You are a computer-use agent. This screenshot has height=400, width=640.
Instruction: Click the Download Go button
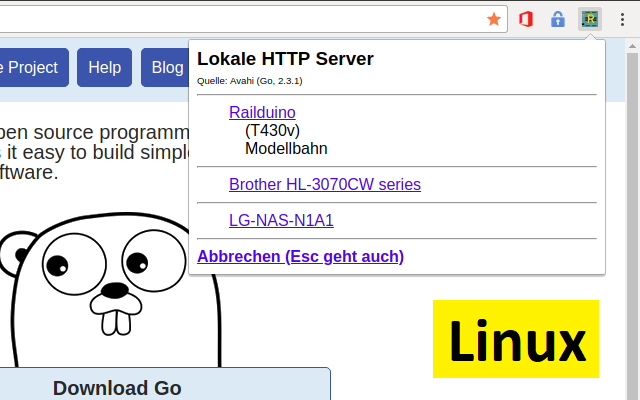[163, 384]
